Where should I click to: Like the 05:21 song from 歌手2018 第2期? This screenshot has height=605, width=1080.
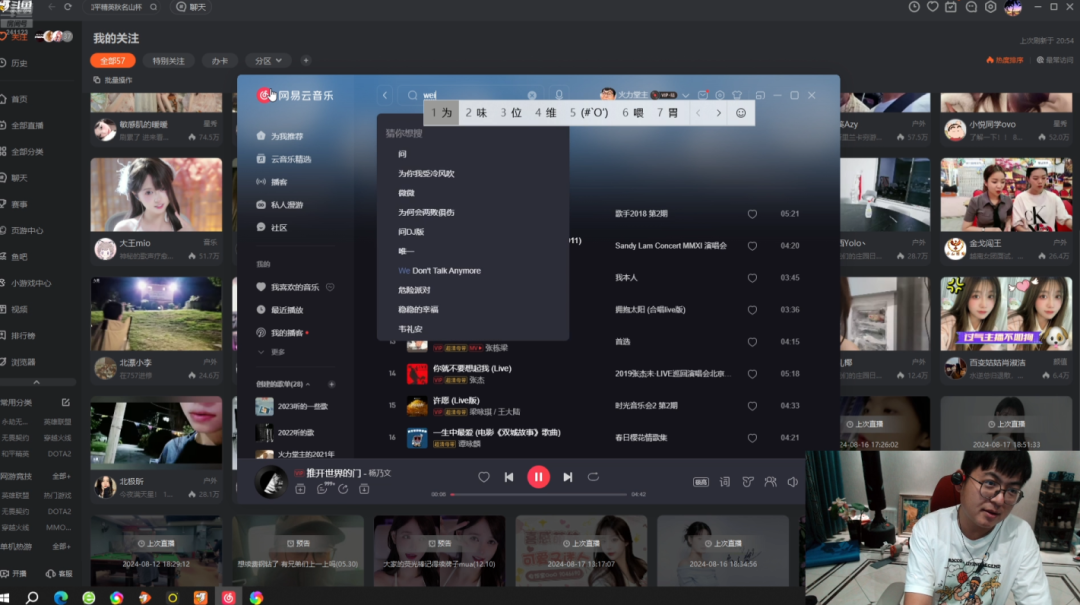752,214
